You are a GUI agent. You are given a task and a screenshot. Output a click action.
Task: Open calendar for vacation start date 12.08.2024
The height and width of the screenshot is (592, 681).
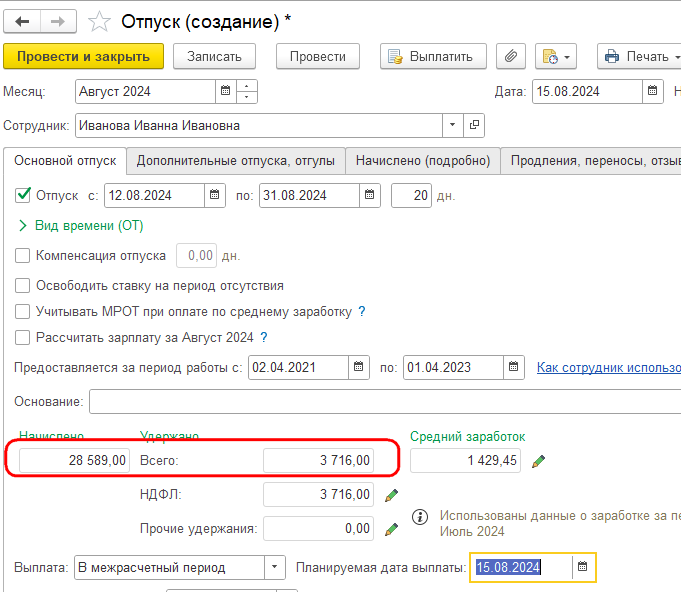pyautogui.click(x=215, y=195)
